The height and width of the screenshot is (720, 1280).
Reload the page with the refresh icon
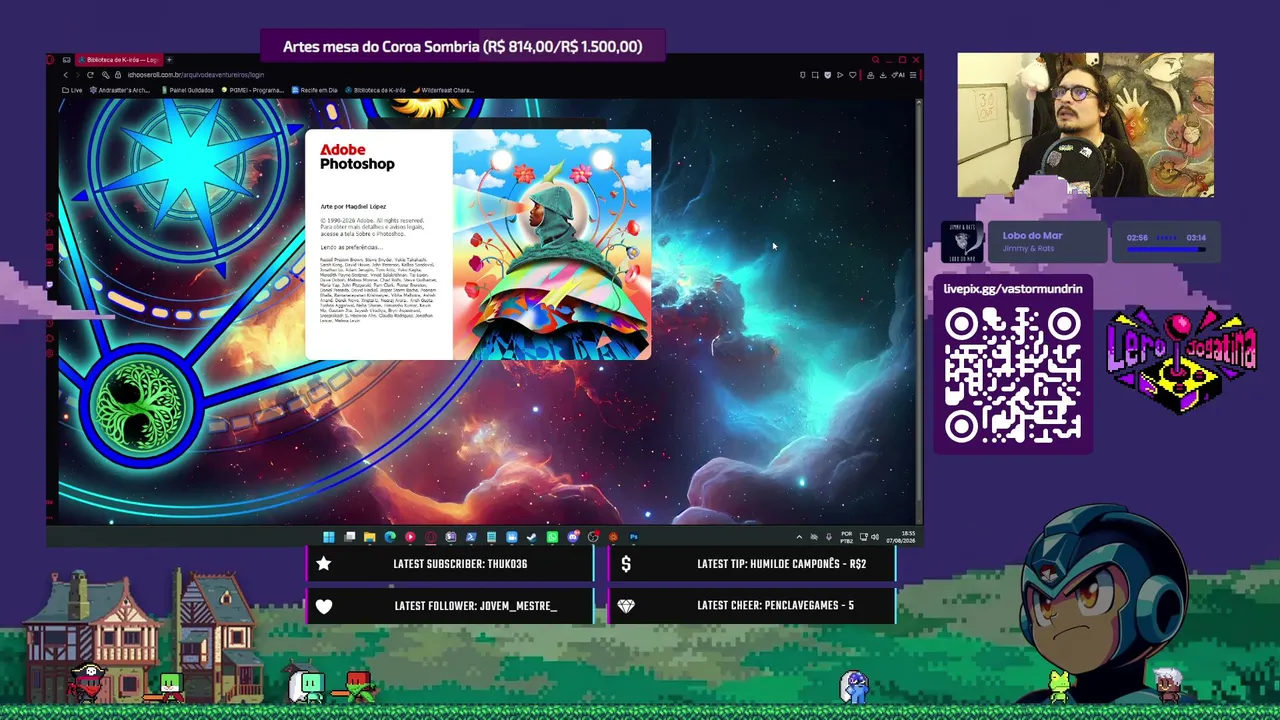(x=90, y=75)
